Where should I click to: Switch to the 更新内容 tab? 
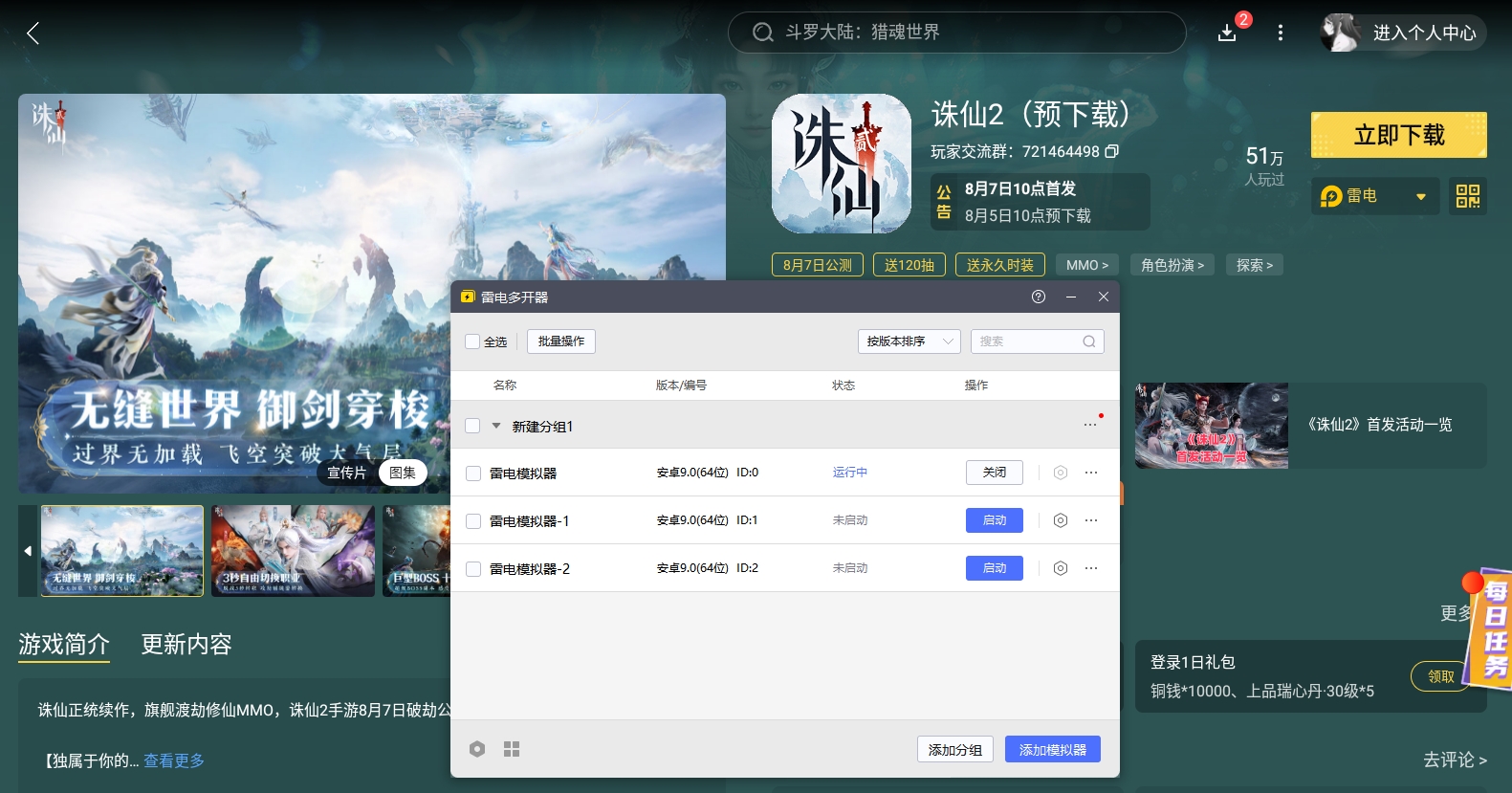[x=186, y=645]
